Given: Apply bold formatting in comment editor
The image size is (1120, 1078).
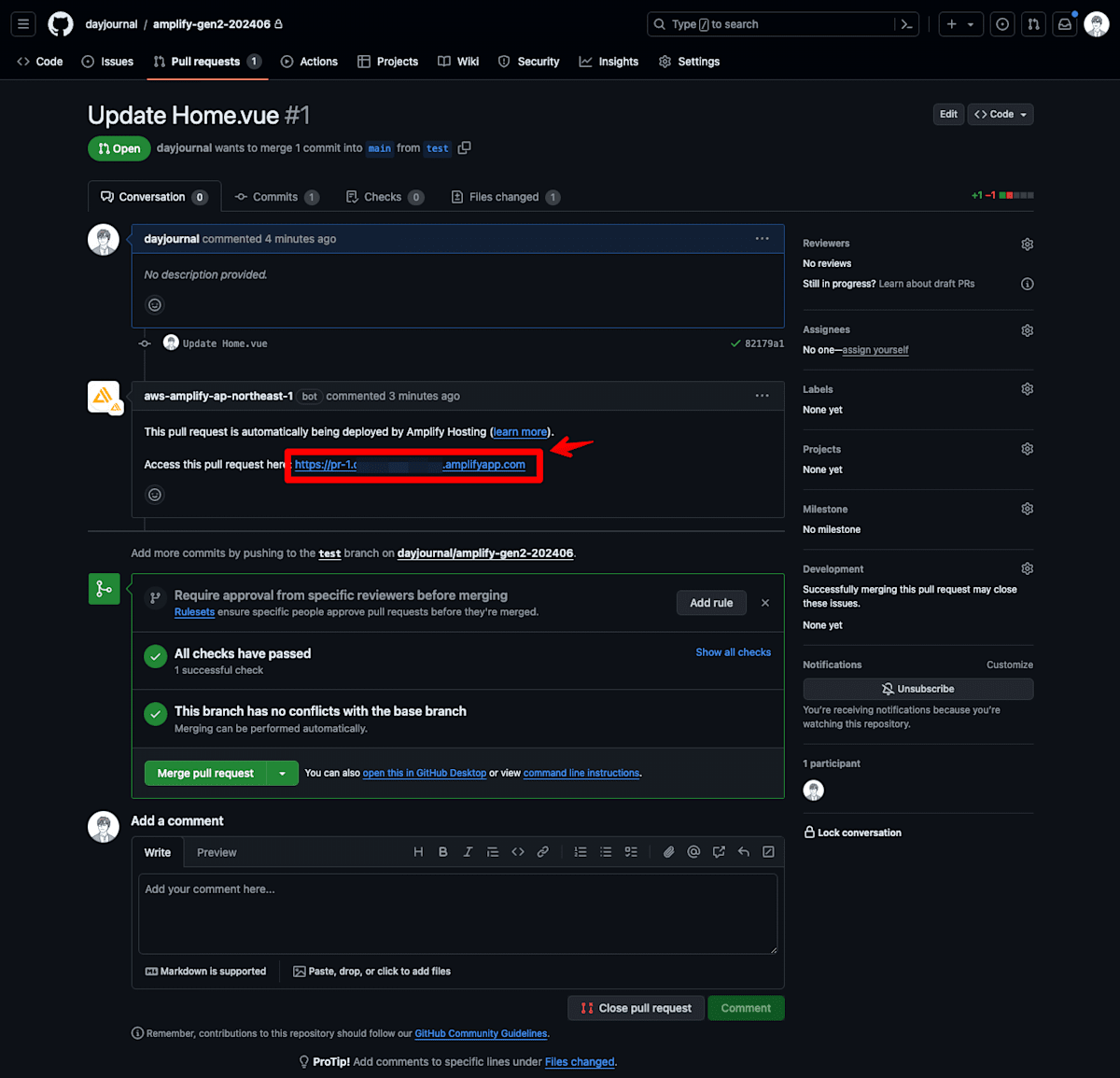Looking at the screenshot, I should pyautogui.click(x=443, y=852).
